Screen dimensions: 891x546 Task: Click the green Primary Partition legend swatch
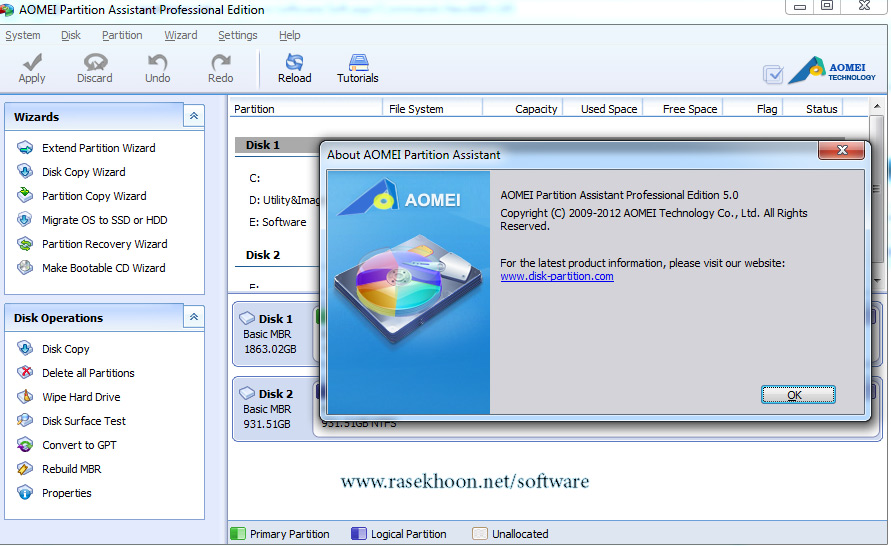tap(238, 534)
